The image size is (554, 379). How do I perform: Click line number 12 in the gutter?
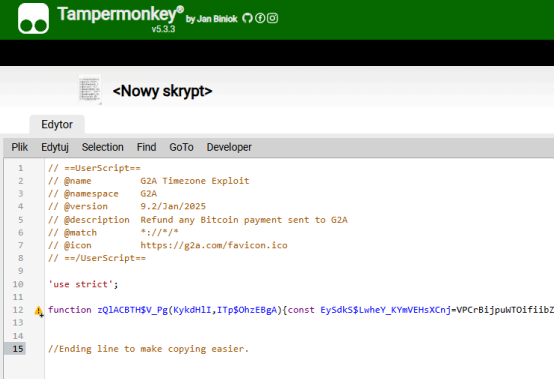click(18, 310)
